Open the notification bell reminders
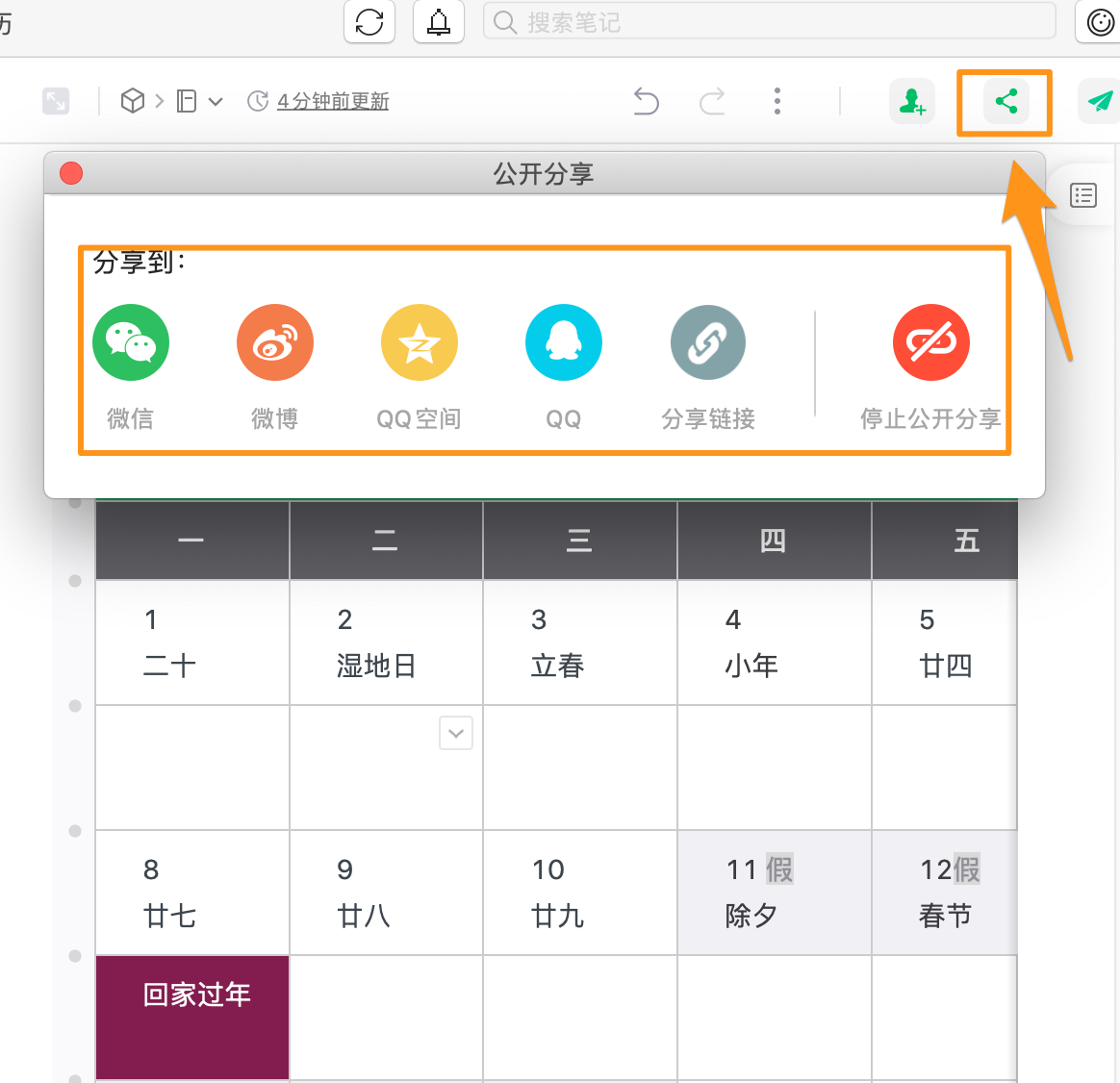The height and width of the screenshot is (1083, 1120). [439, 22]
